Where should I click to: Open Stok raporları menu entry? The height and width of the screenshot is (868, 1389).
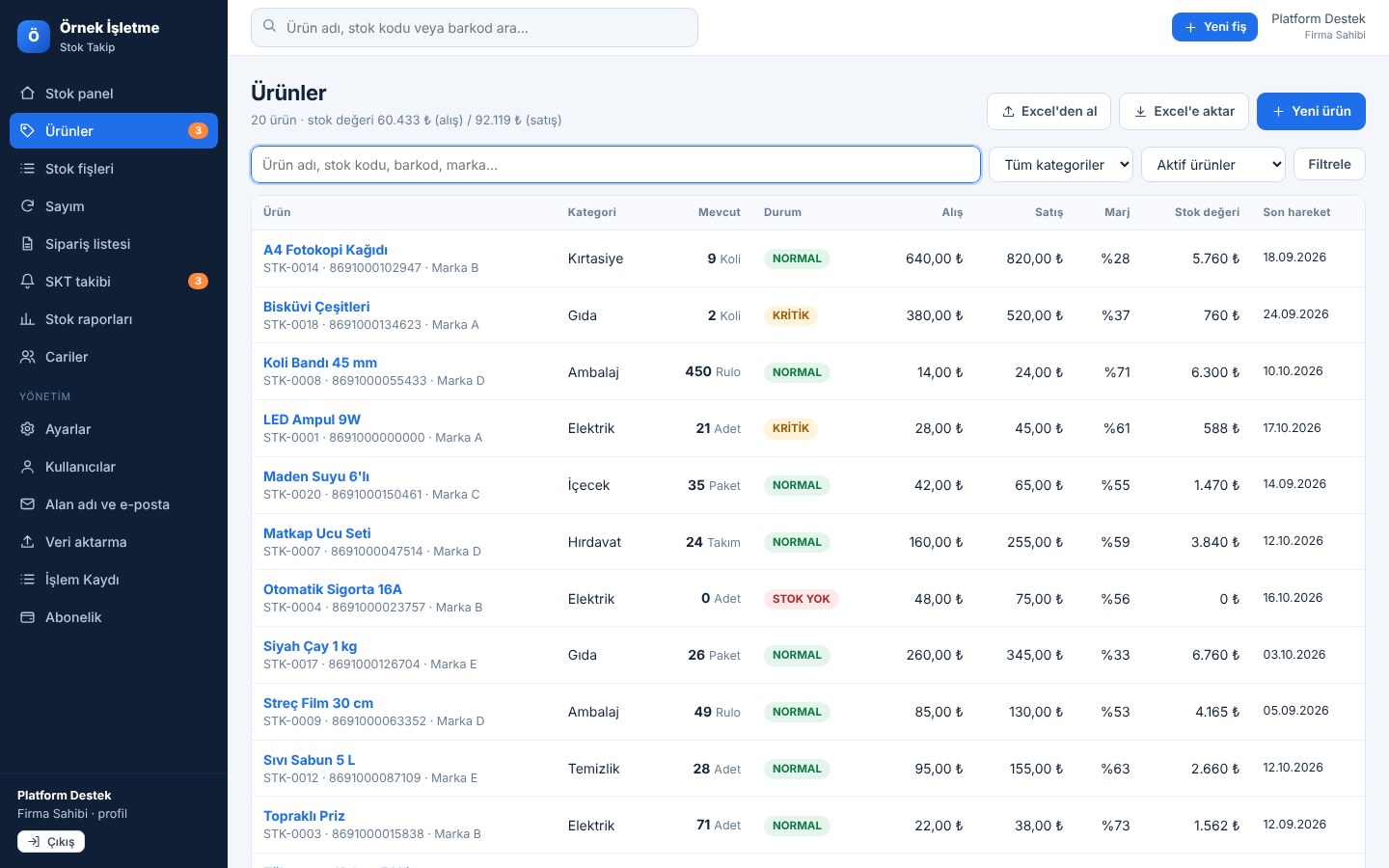pyautogui.click(x=114, y=319)
